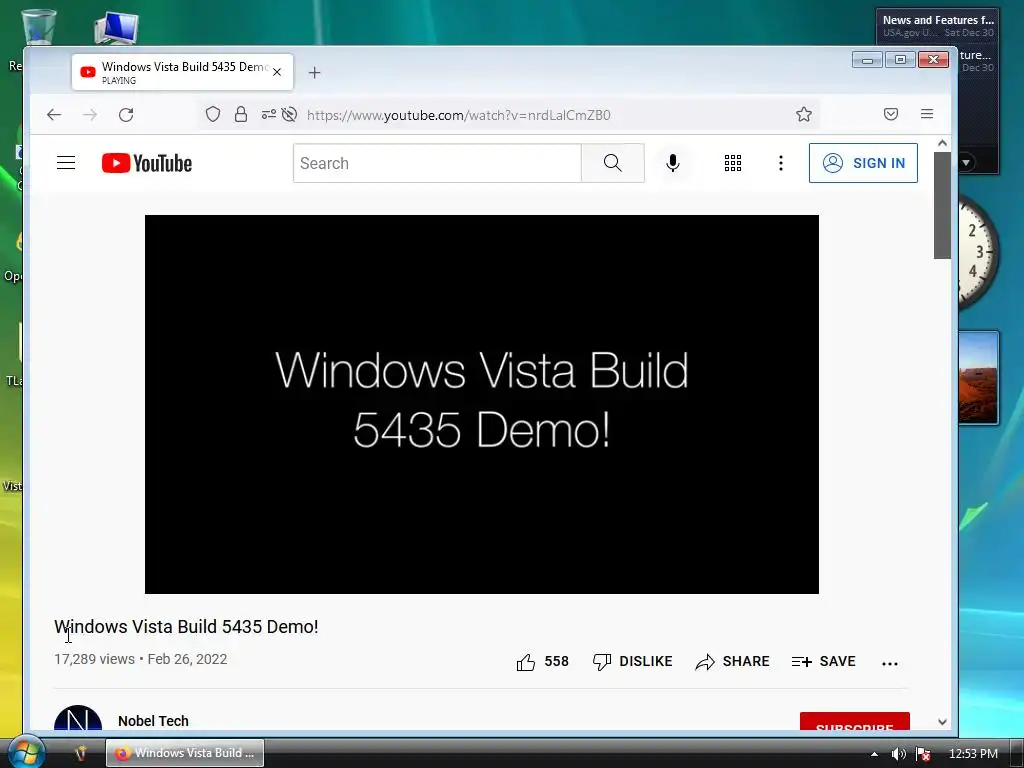Click the slideshow picture gadget
The width and height of the screenshot is (1024, 768).
tap(978, 377)
